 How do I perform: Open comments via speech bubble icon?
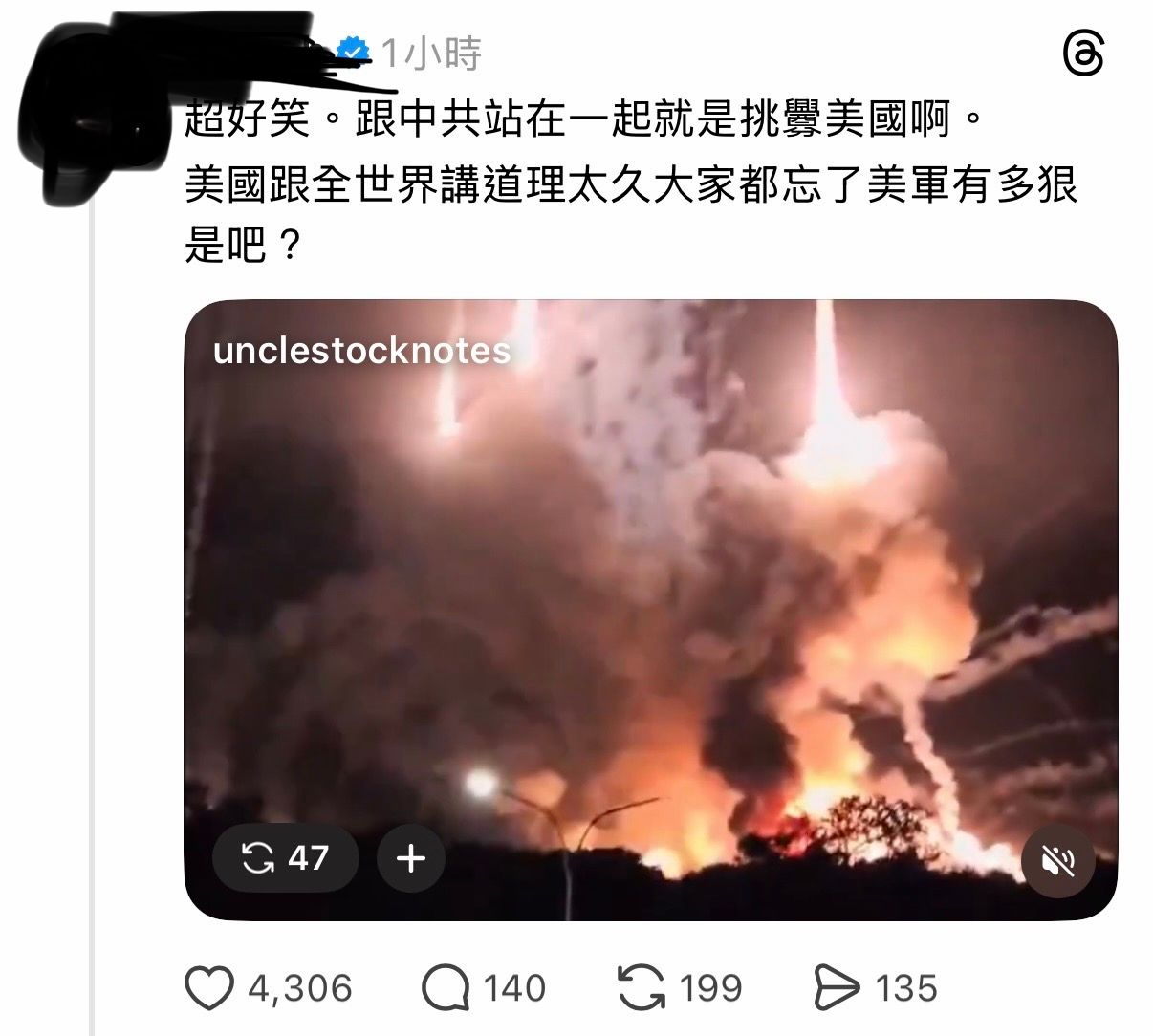[x=446, y=988]
